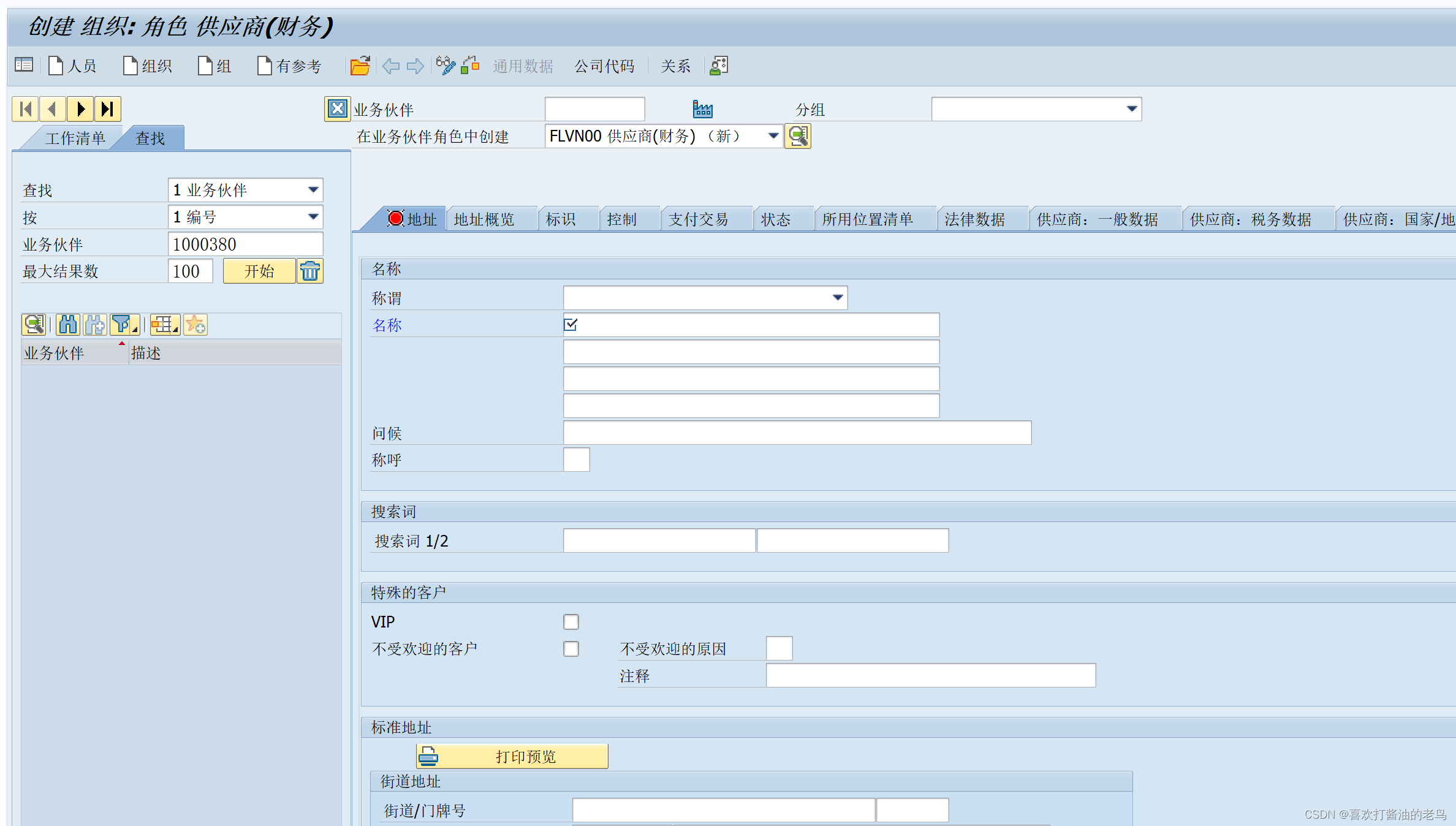Select the binoculars find icon above results list
Viewport: 1456px width, 826px height.
tap(67, 325)
